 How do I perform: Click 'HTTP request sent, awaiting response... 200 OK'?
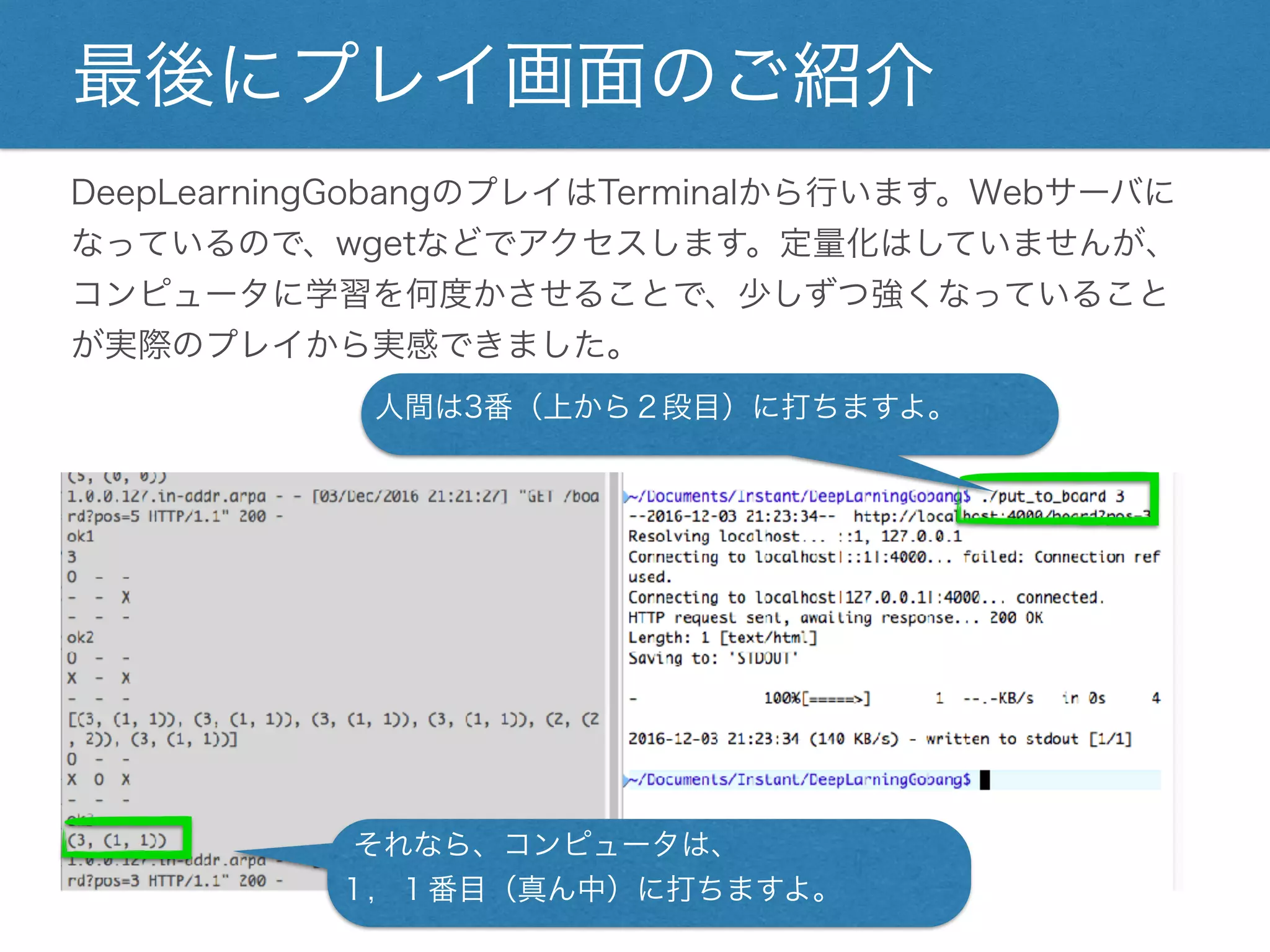(x=835, y=617)
